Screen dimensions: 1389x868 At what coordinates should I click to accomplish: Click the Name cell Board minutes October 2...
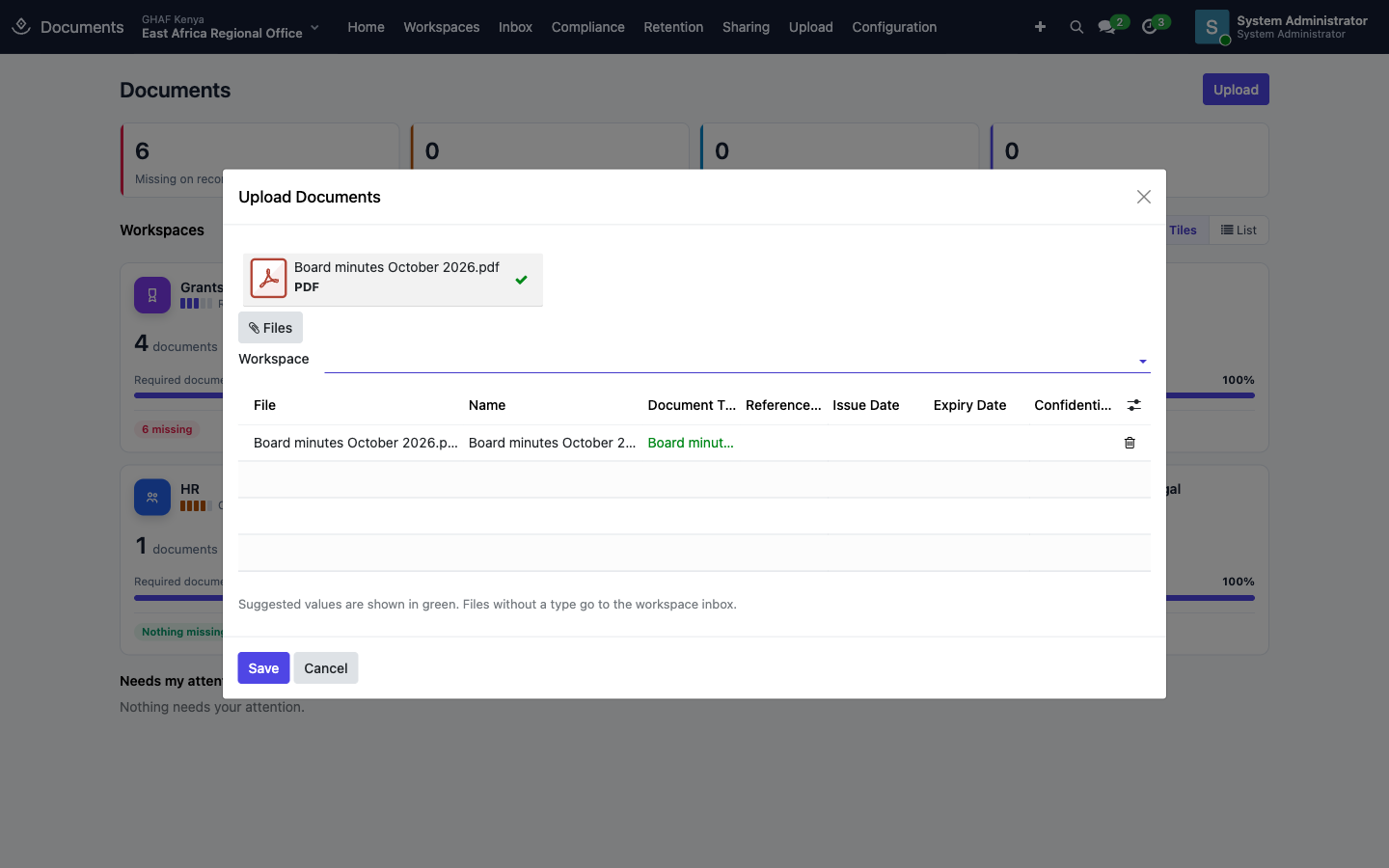click(552, 443)
